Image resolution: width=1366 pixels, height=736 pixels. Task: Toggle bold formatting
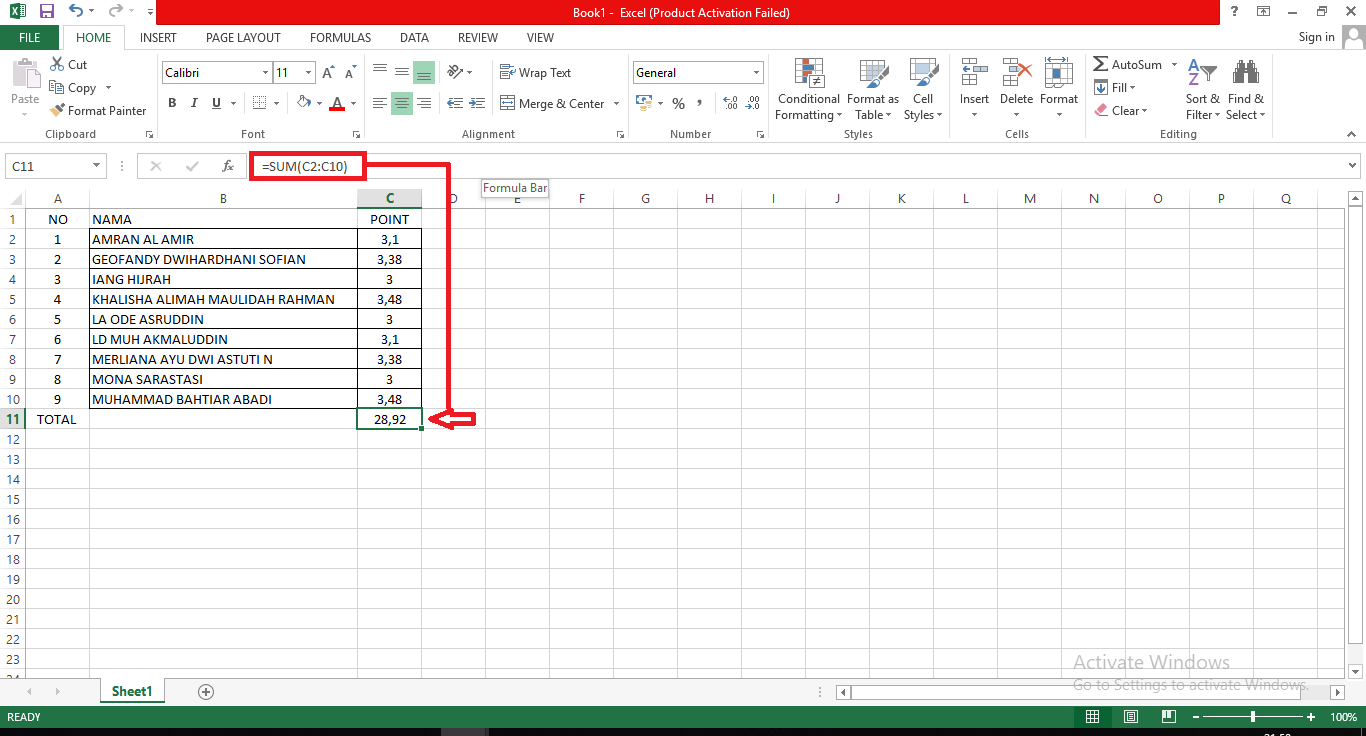coord(171,102)
